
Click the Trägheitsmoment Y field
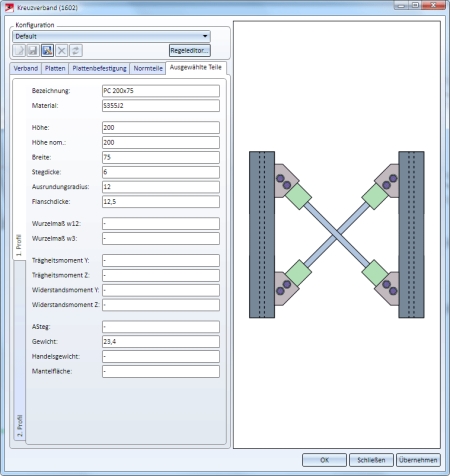[x=161, y=261]
